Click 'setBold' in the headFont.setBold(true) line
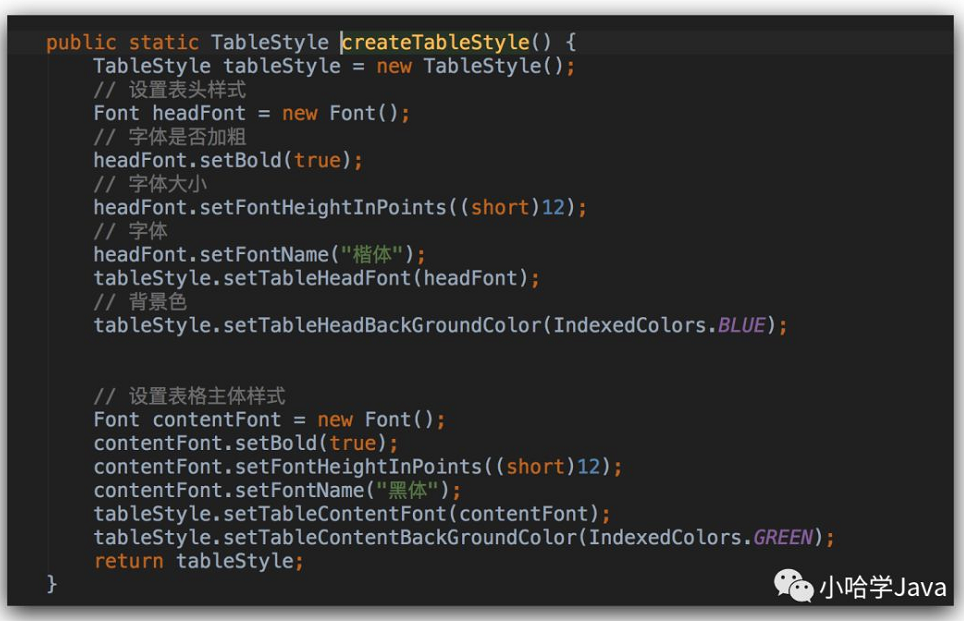This screenshot has width=964, height=621. coord(240,160)
